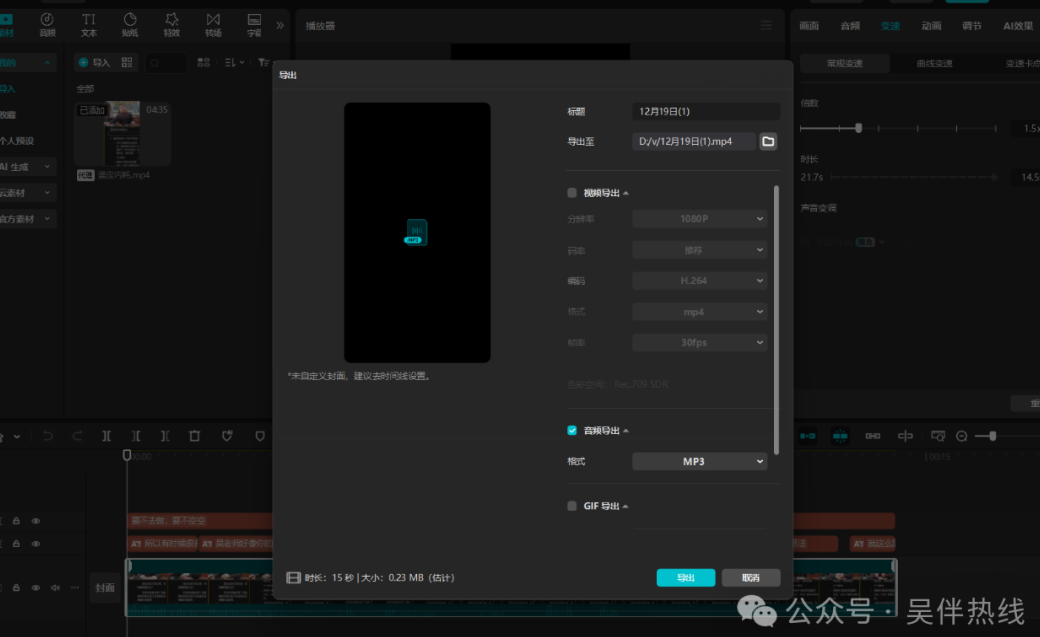Toggle the main track magnet icon
Screen dimensions: 1040x637
807,436
